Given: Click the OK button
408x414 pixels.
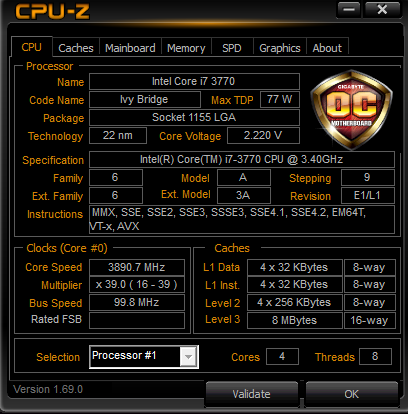Looking at the screenshot, I should 352,394.
